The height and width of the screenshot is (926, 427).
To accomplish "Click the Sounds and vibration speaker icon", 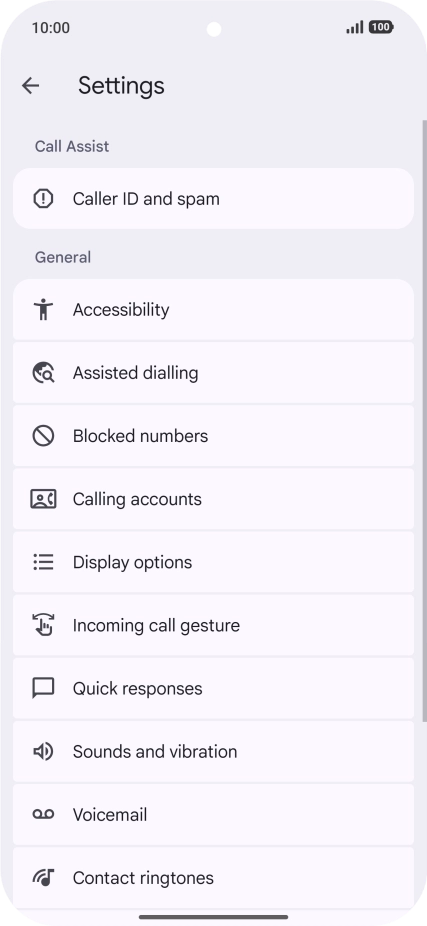I will [43, 751].
